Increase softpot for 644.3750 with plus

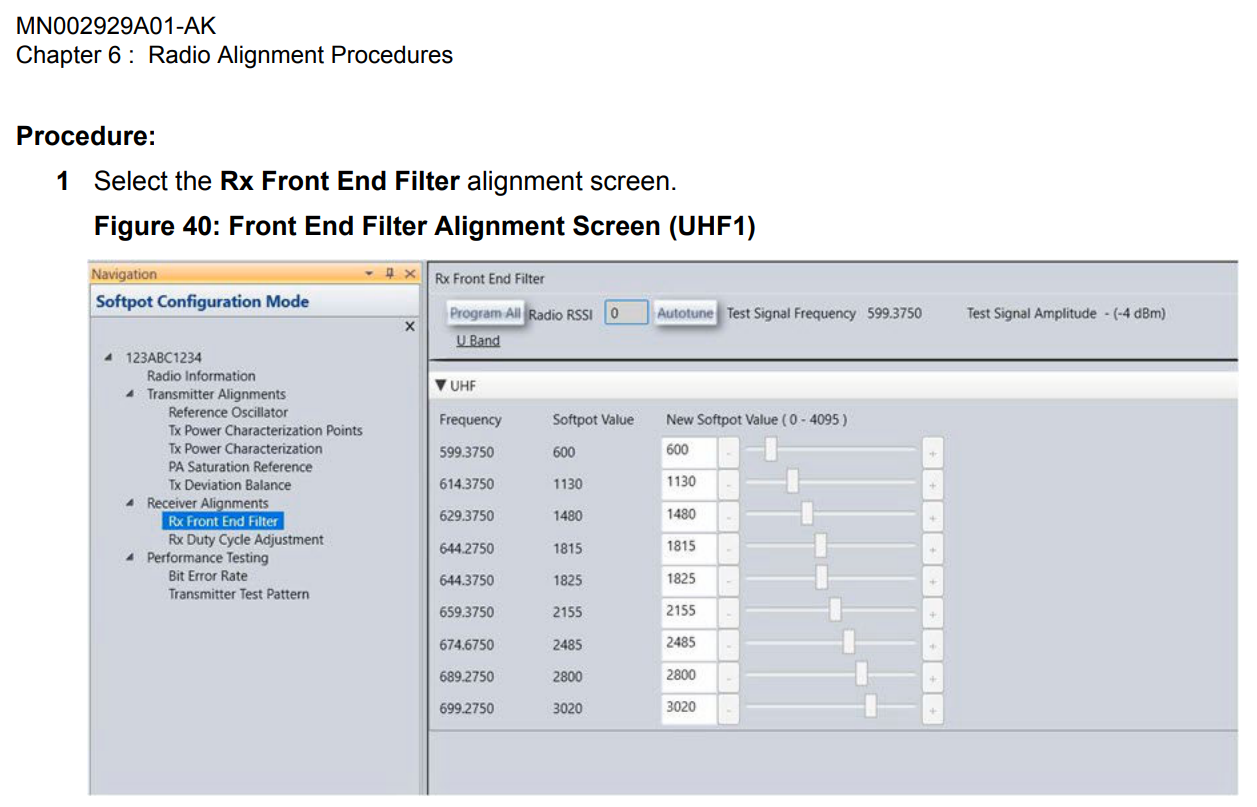click(x=932, y=580)
